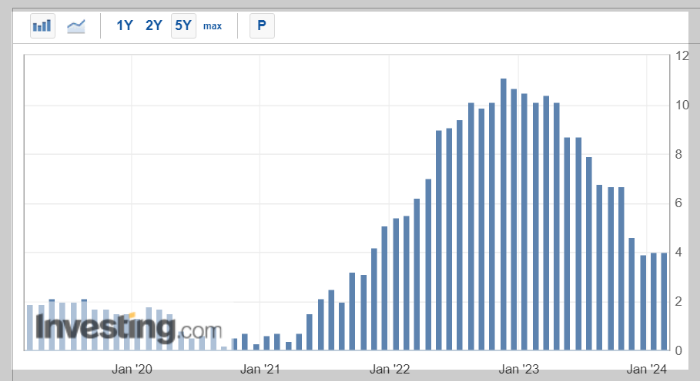Click the y-axis value 4
The height and width of the screenshot is (381, 700).
pyautogui.click(x=679, y=252)
